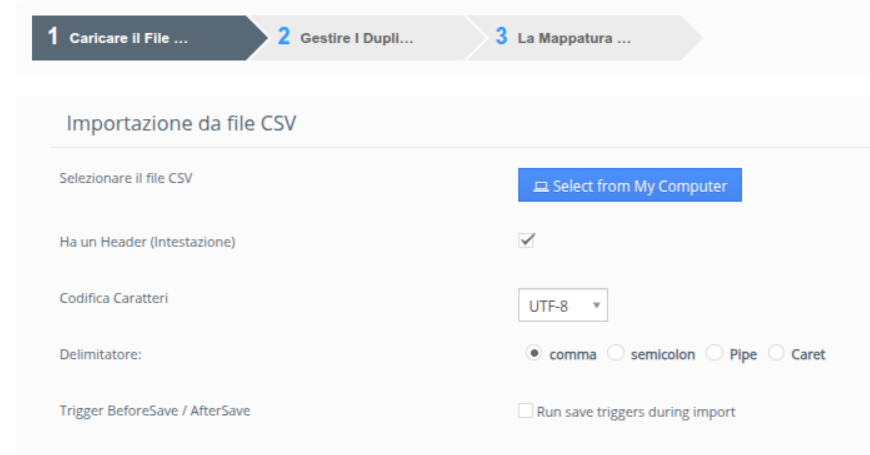The width and height of the screenshot is (870, 455).
Task: Uncheck the Ha un Header checkbox
Action: (x=527, y=240)
